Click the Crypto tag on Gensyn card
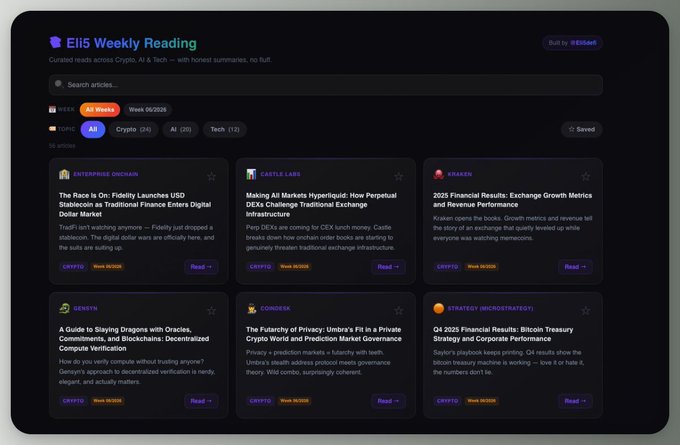This screenshot has height=445, width=680. click(x=73, y=401)
